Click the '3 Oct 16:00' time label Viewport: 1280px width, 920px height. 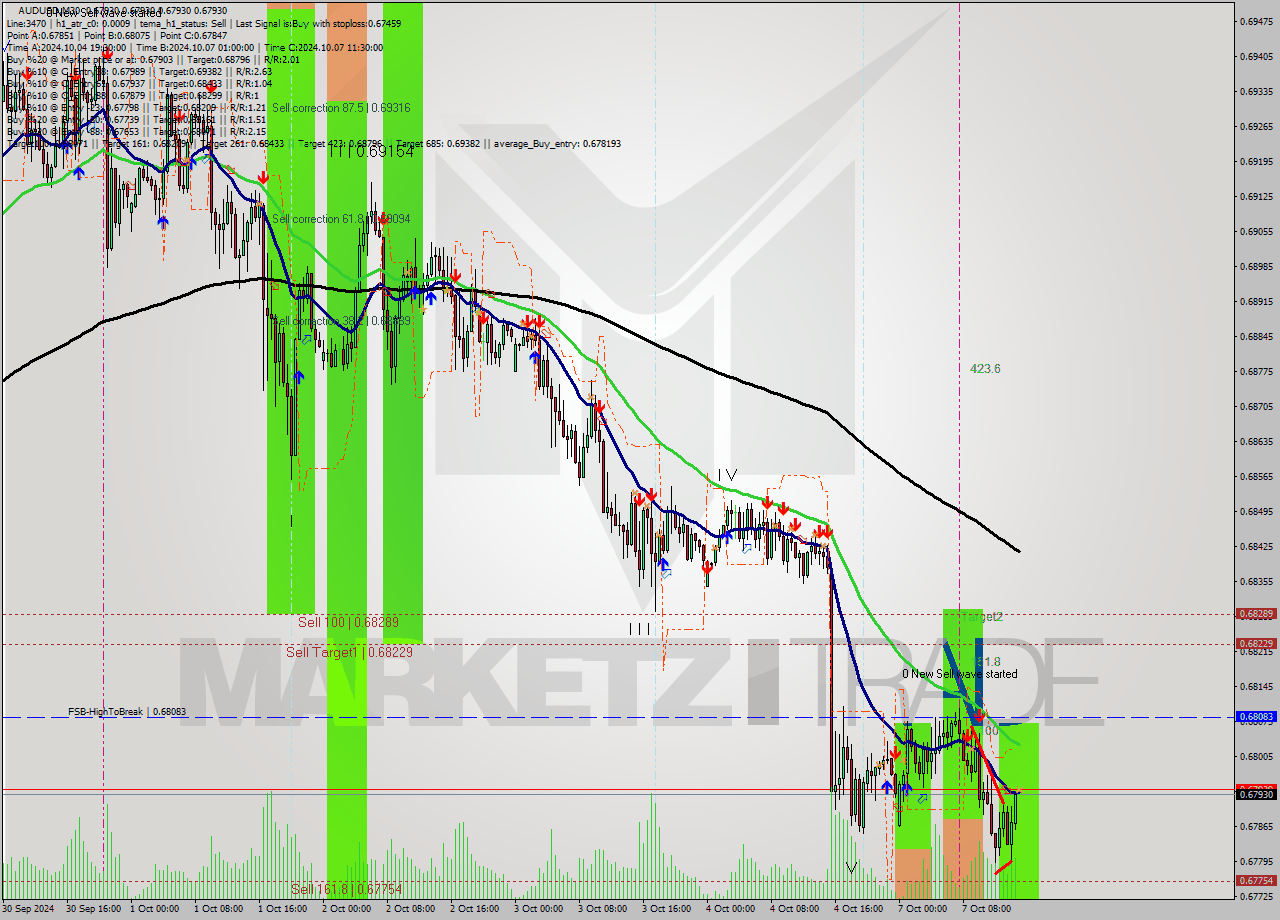click(666, 909)
